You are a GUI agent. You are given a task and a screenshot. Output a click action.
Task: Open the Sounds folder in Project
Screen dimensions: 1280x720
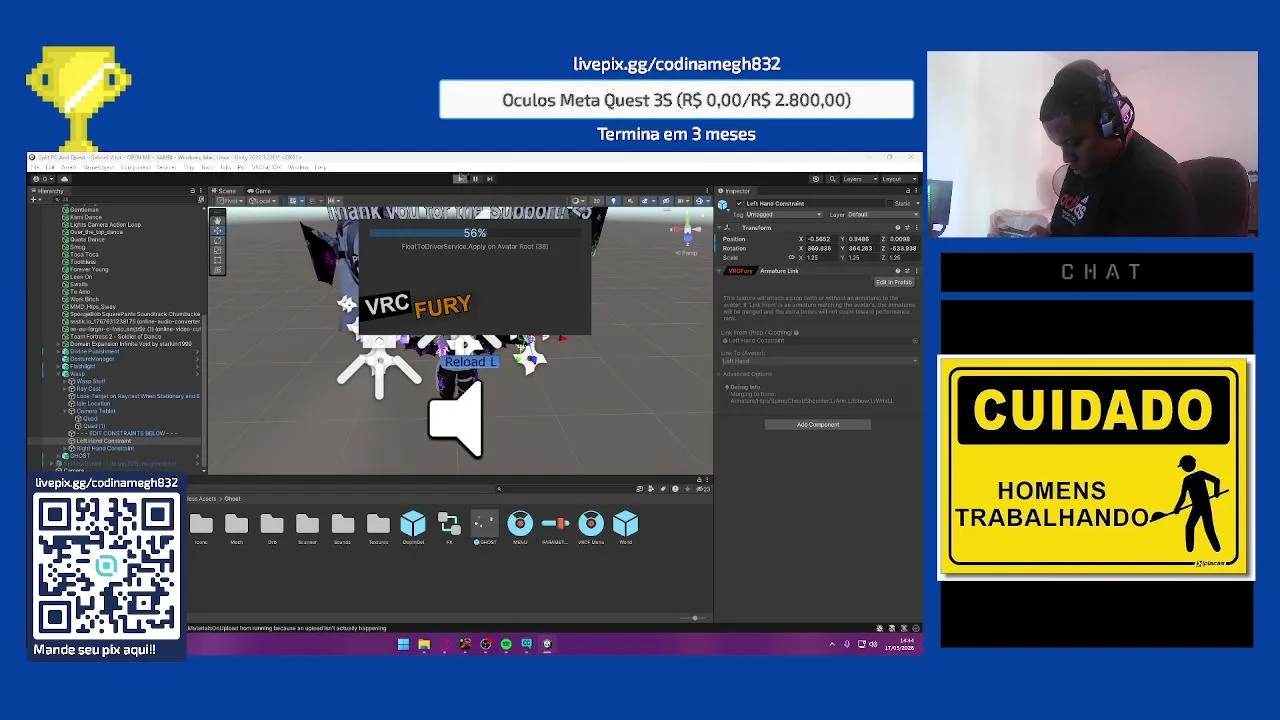click(343, 526)
